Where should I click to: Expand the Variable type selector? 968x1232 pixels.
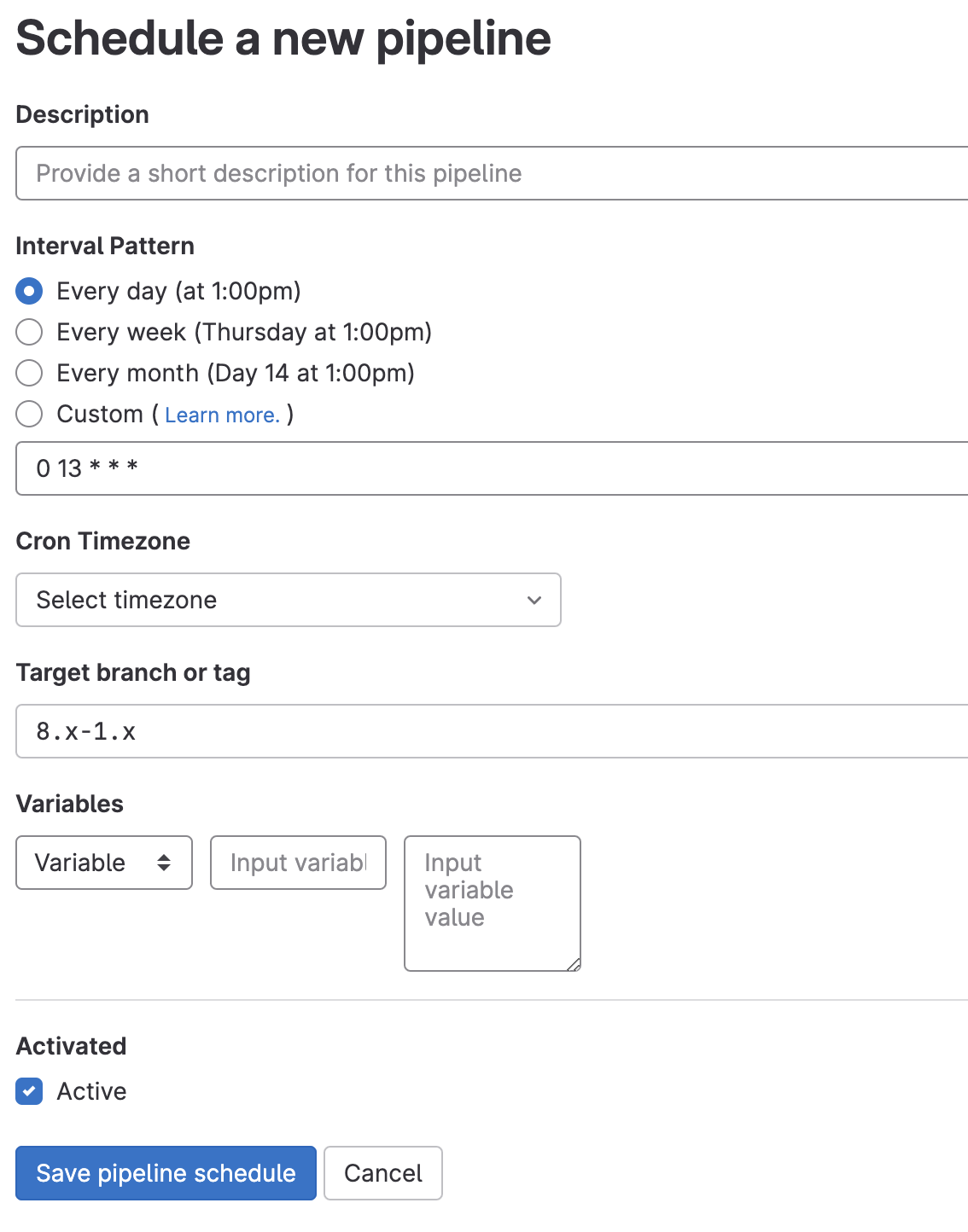tap(103, 863)
